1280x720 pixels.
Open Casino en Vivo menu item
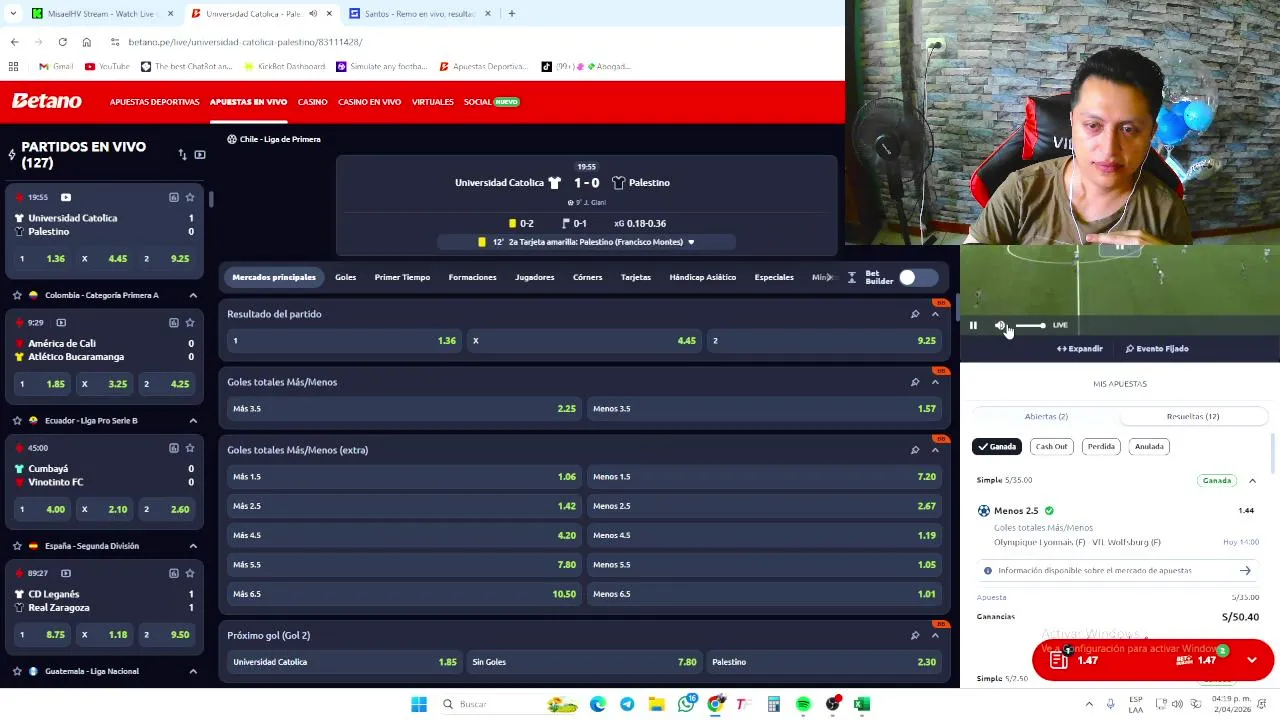click(369, 102)
